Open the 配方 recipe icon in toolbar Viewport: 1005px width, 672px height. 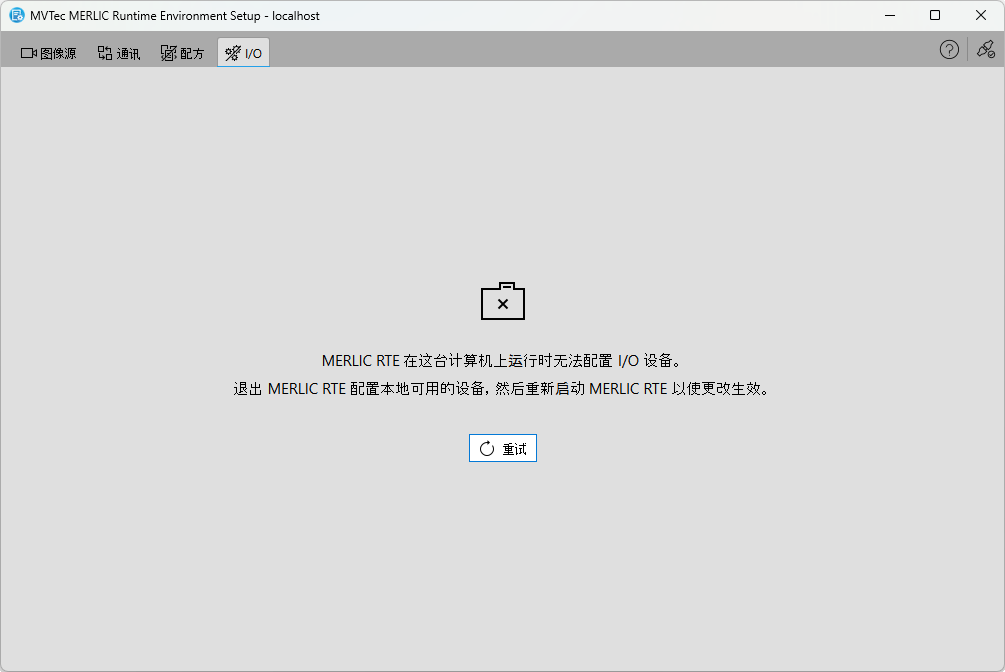point(168,52)
